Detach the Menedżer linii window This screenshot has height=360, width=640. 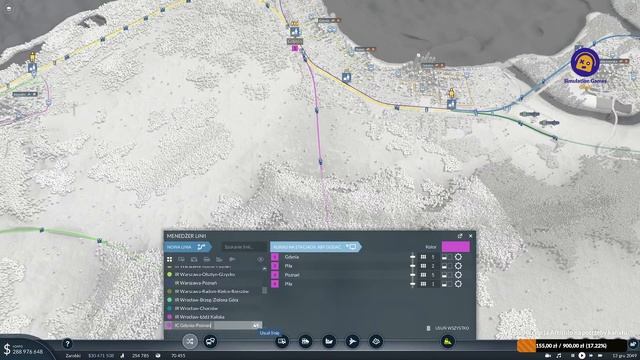460,236
